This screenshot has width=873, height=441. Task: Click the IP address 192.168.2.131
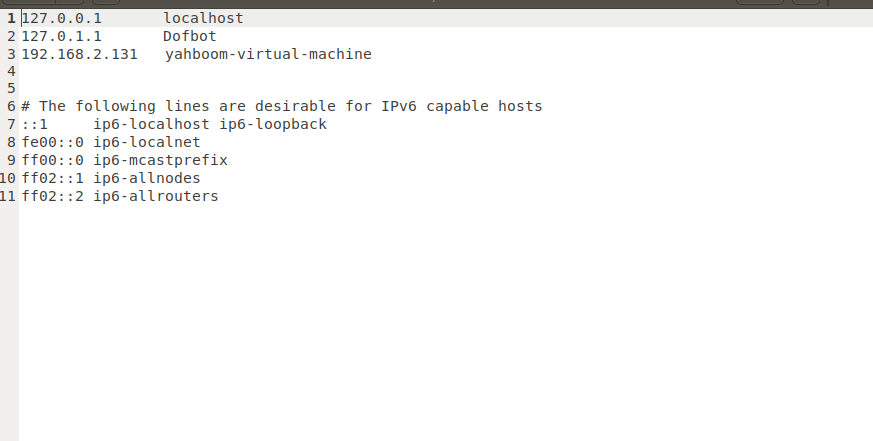tap(79, 54)
